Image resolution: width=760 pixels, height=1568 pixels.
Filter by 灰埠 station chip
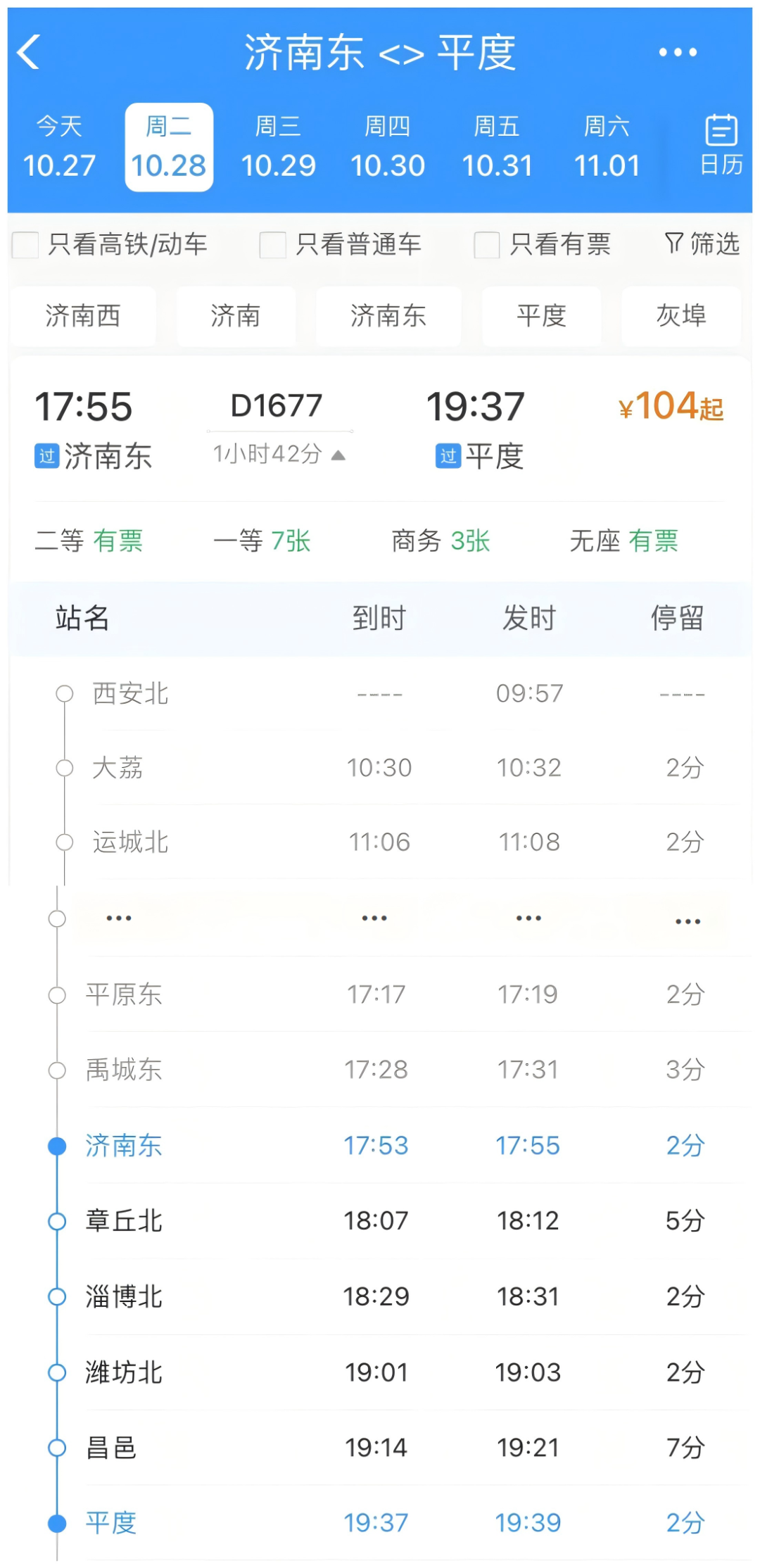[x=680, y=316]
